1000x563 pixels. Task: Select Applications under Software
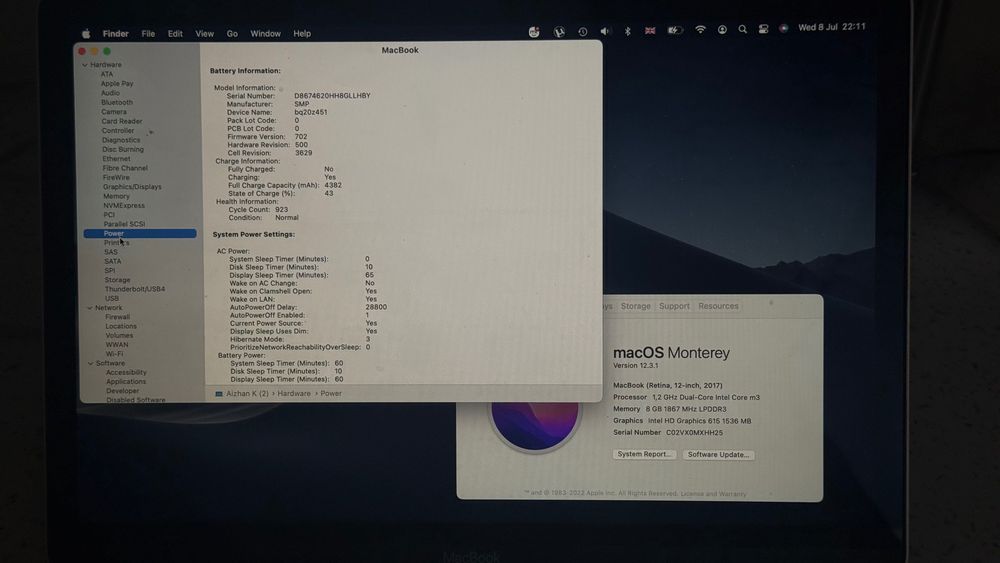[126, 382]
